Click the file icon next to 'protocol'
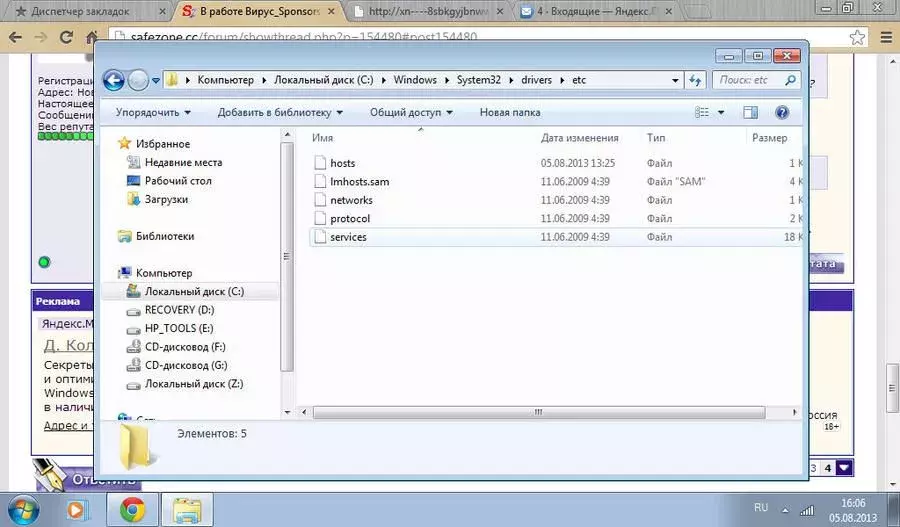900x527 pixels. (320, 218)
